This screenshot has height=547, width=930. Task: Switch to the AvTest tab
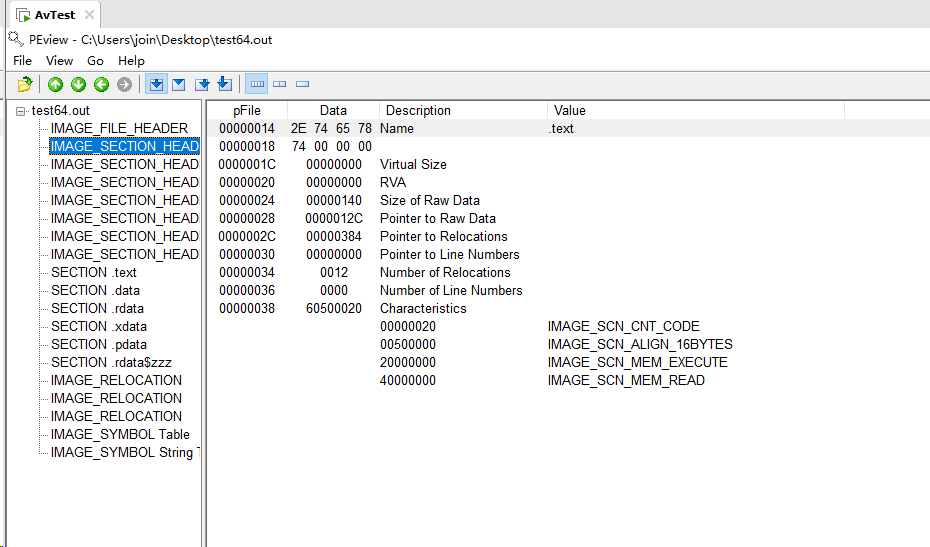(x=55, y=15)
